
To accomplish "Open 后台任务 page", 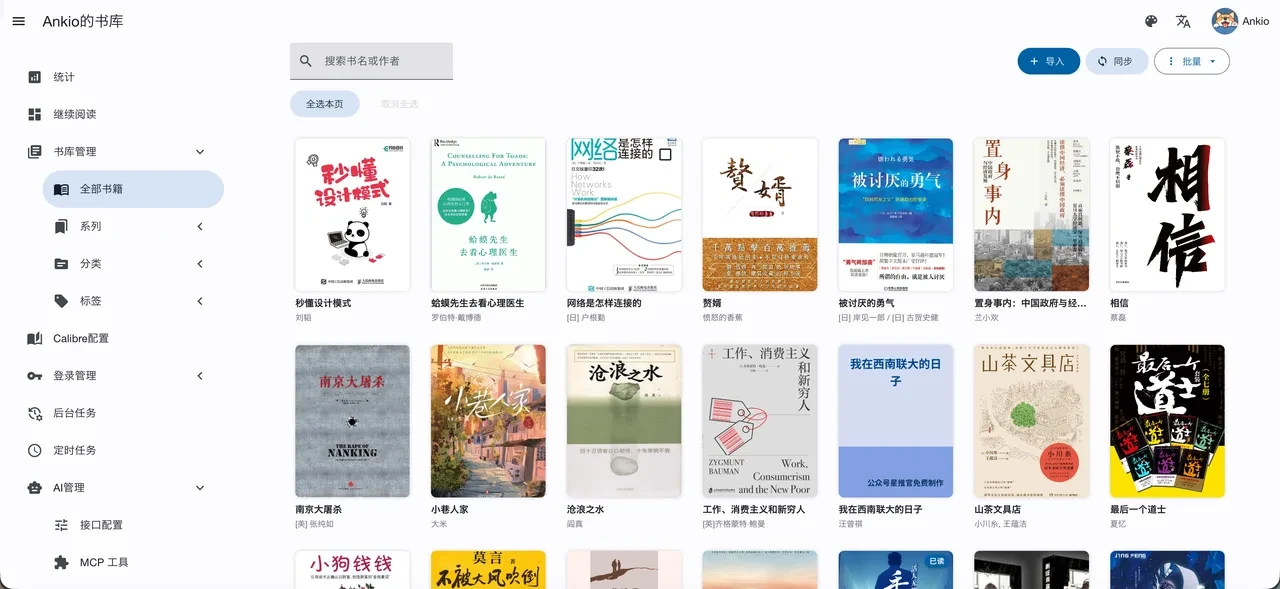I will (x=75, y=413).
